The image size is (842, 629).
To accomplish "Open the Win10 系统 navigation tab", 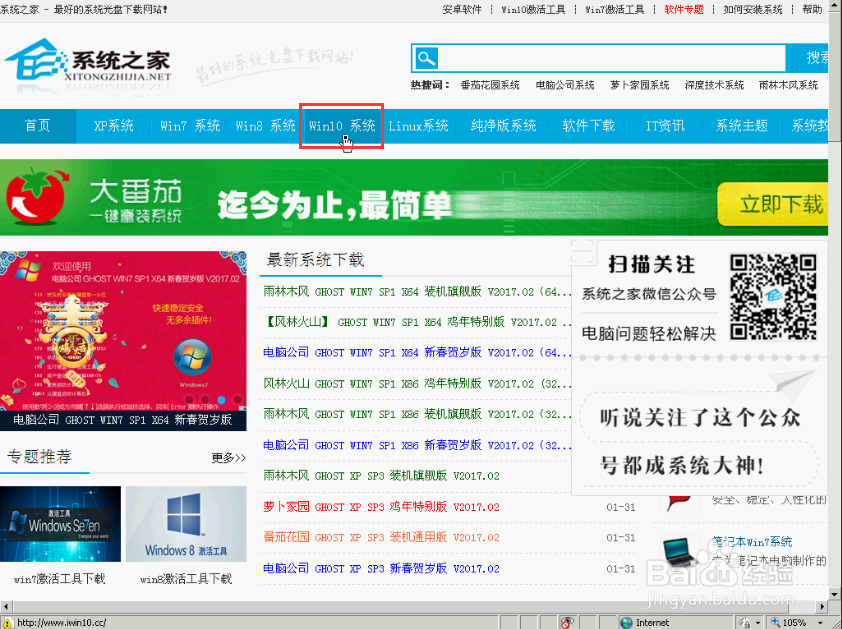I will pyautogui.click(x=342, y=126).
